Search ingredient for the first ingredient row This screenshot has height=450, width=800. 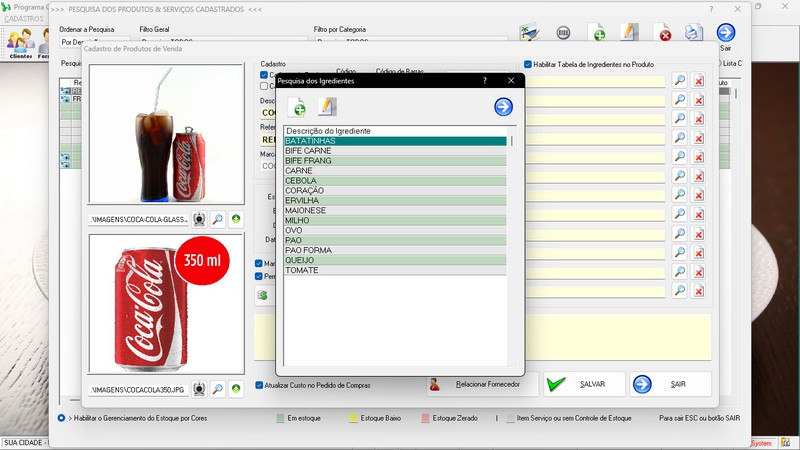coord(679,80)
